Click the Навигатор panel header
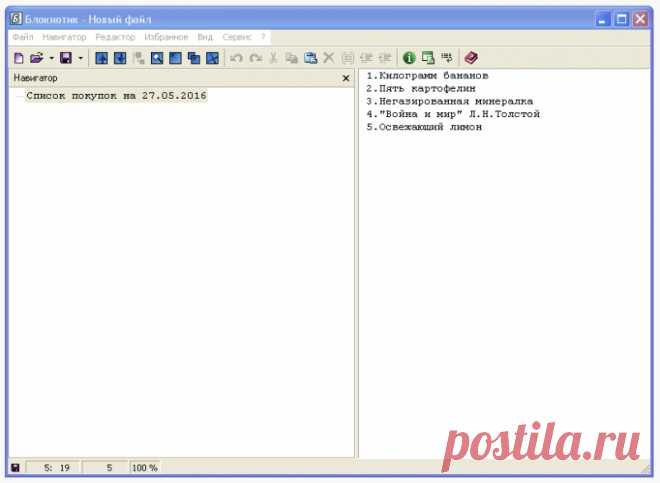The image size is (660, 483). coord(181,78)
